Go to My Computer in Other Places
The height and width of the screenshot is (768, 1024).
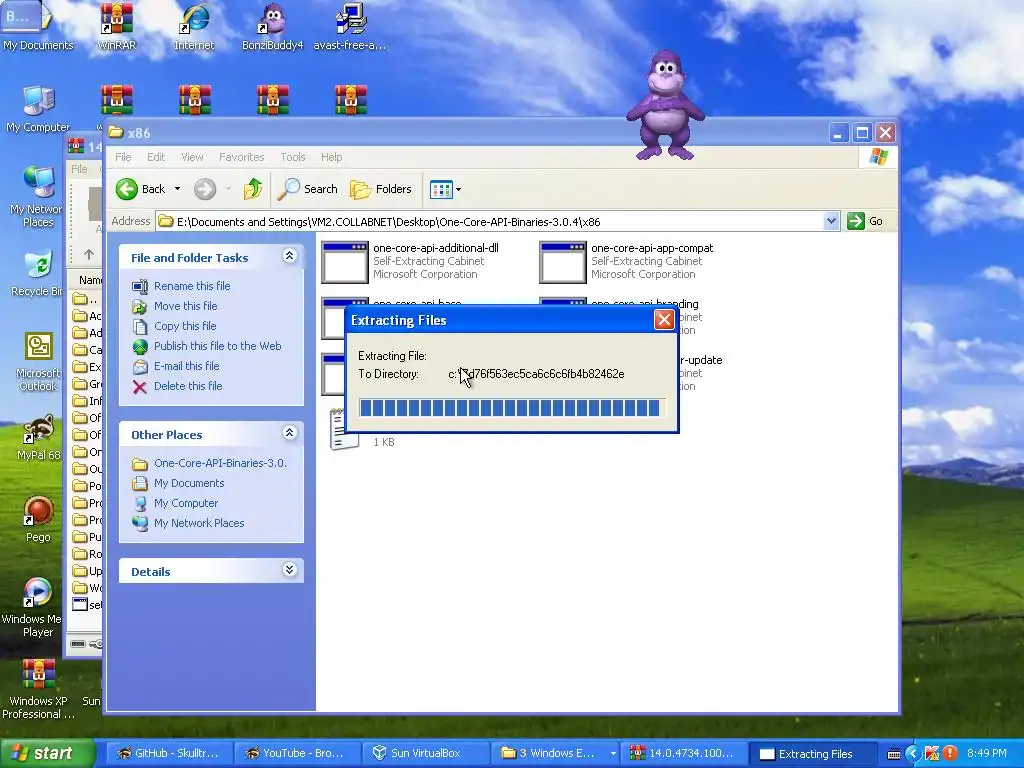(x=186, y=504)
